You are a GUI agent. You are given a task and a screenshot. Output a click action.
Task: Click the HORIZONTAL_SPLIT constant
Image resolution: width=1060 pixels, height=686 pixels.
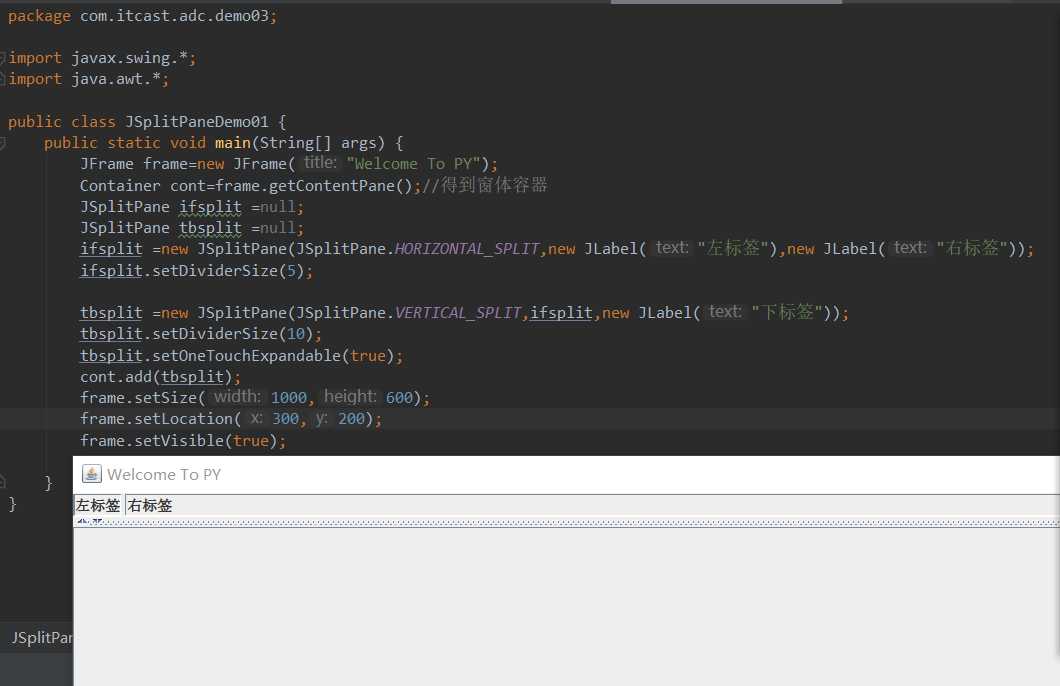(467, 249)
